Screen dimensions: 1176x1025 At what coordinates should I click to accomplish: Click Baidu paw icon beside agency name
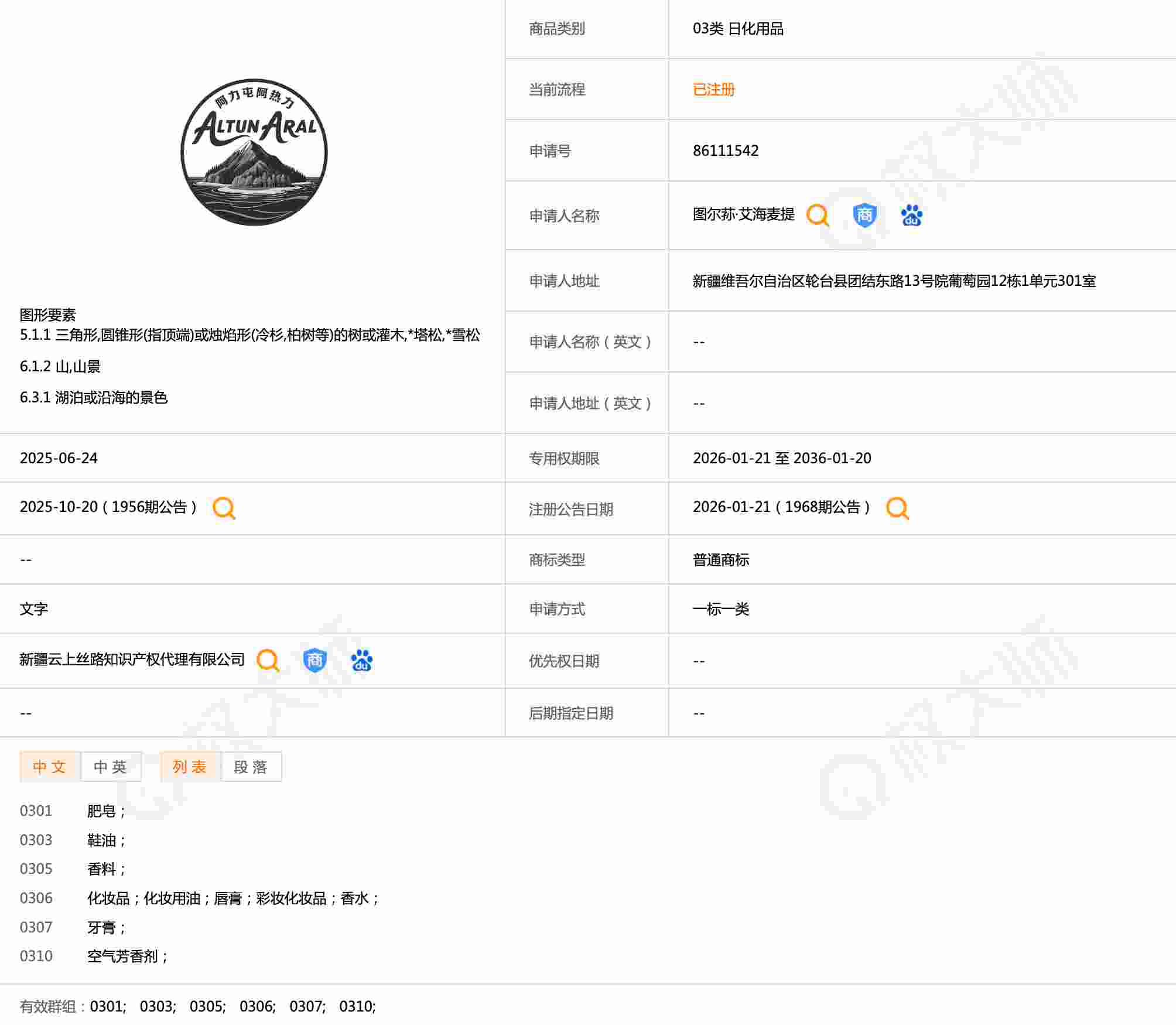tap(361, 660)
